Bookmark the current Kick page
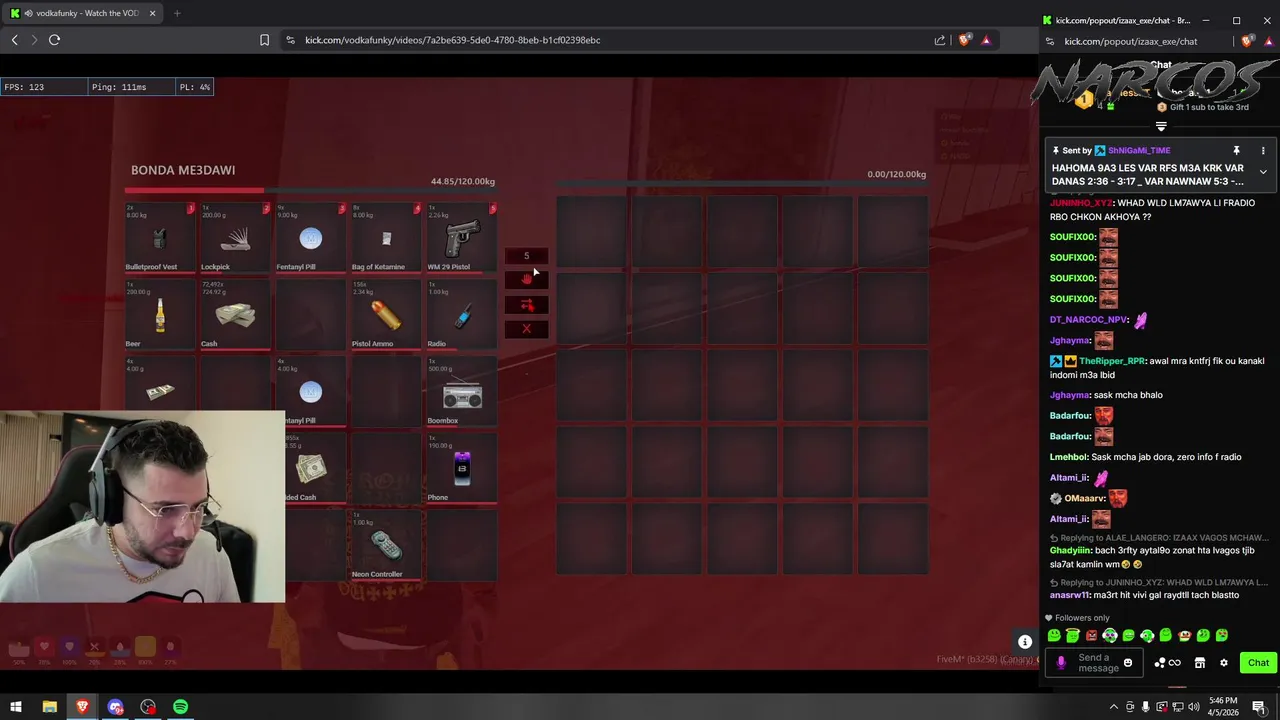 [x=264, y=40]
